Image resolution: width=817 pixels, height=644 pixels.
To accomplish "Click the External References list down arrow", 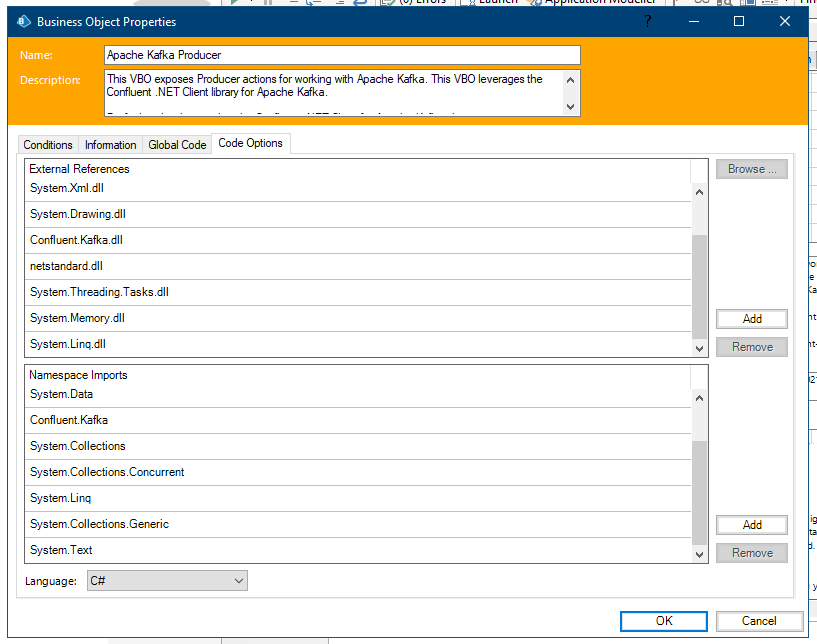I will pyautogui.click(x=699, y=349).
